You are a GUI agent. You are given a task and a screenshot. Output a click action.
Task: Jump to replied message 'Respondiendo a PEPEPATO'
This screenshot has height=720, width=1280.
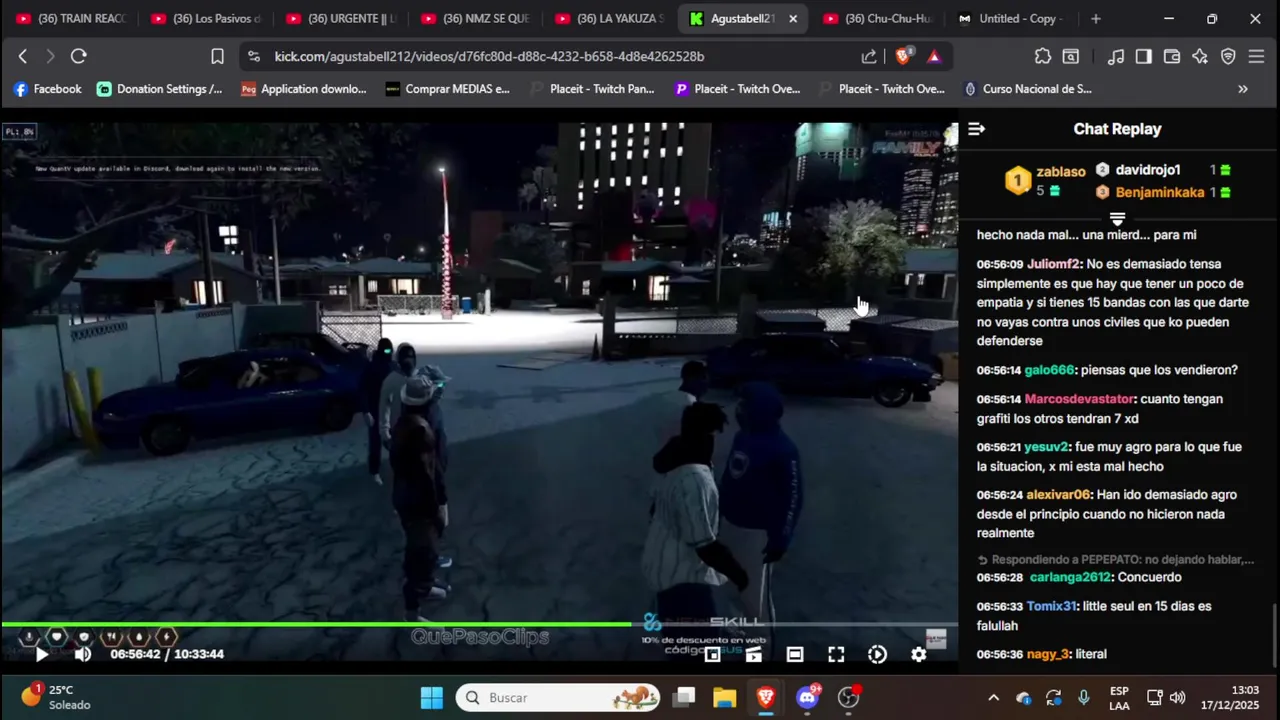click(x=1115, y=559)
